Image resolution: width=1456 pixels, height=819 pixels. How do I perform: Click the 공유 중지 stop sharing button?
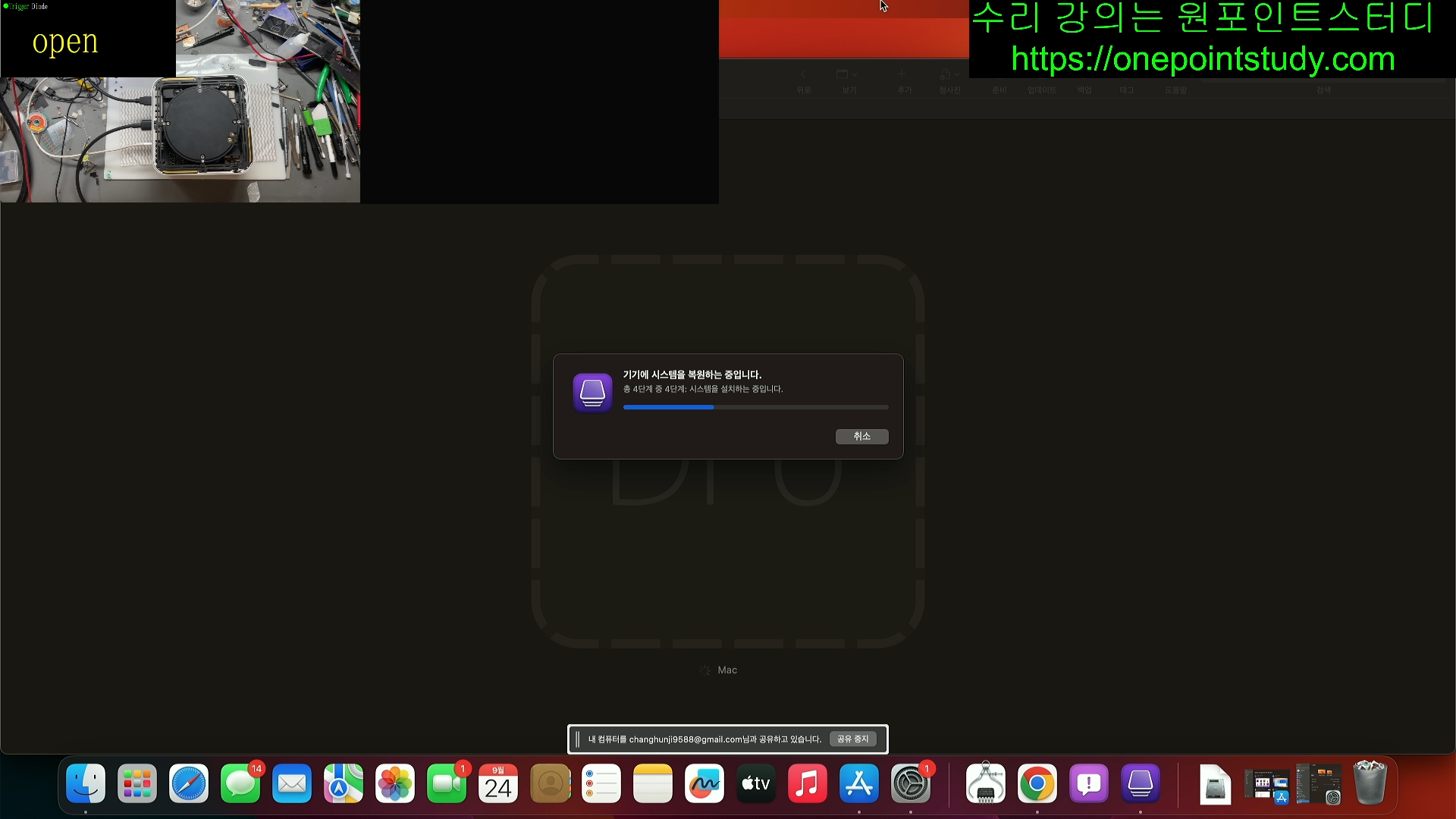[x=852, y=739]
